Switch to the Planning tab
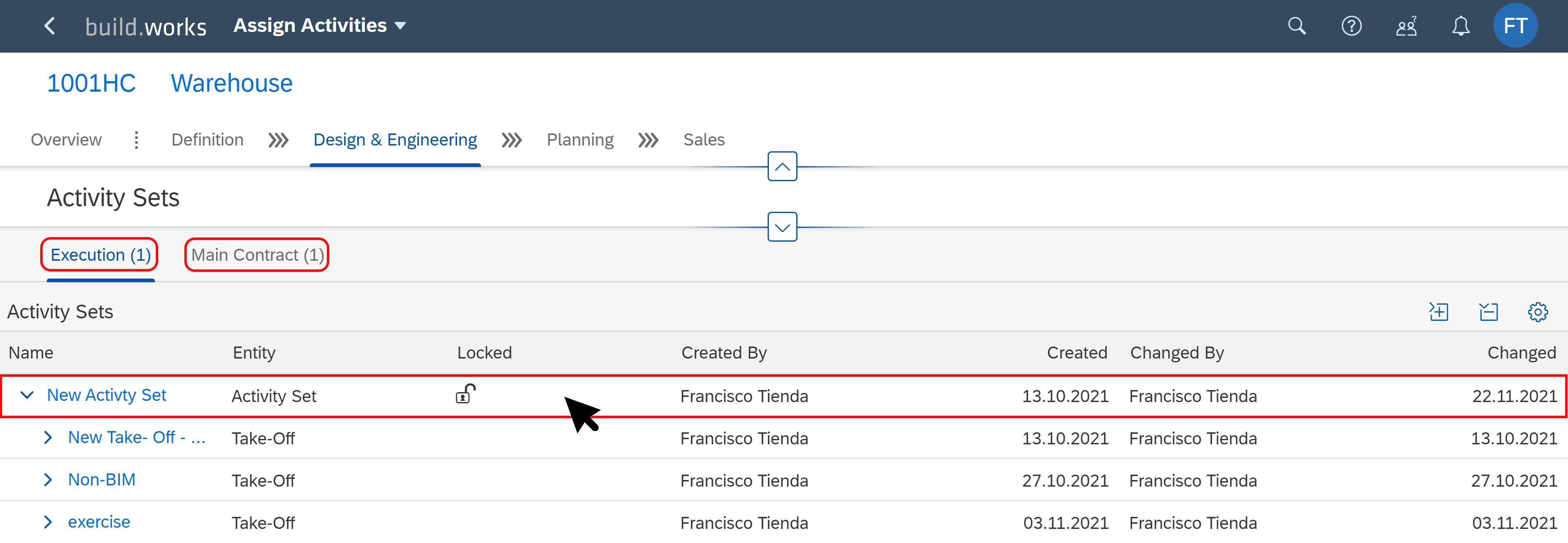Viewport: 1568px width, 543px height. click(580, 140)
